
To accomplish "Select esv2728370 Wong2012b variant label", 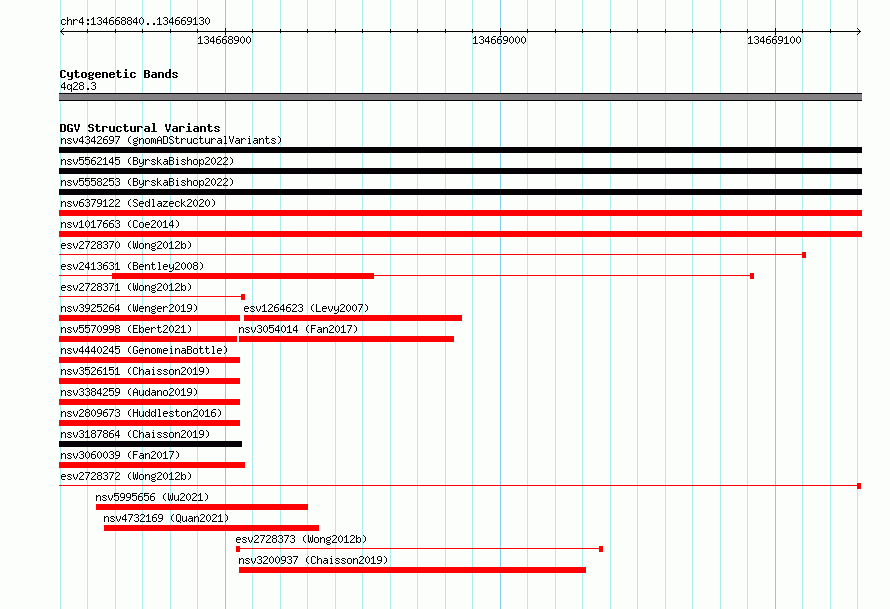I will click(126, 245).
